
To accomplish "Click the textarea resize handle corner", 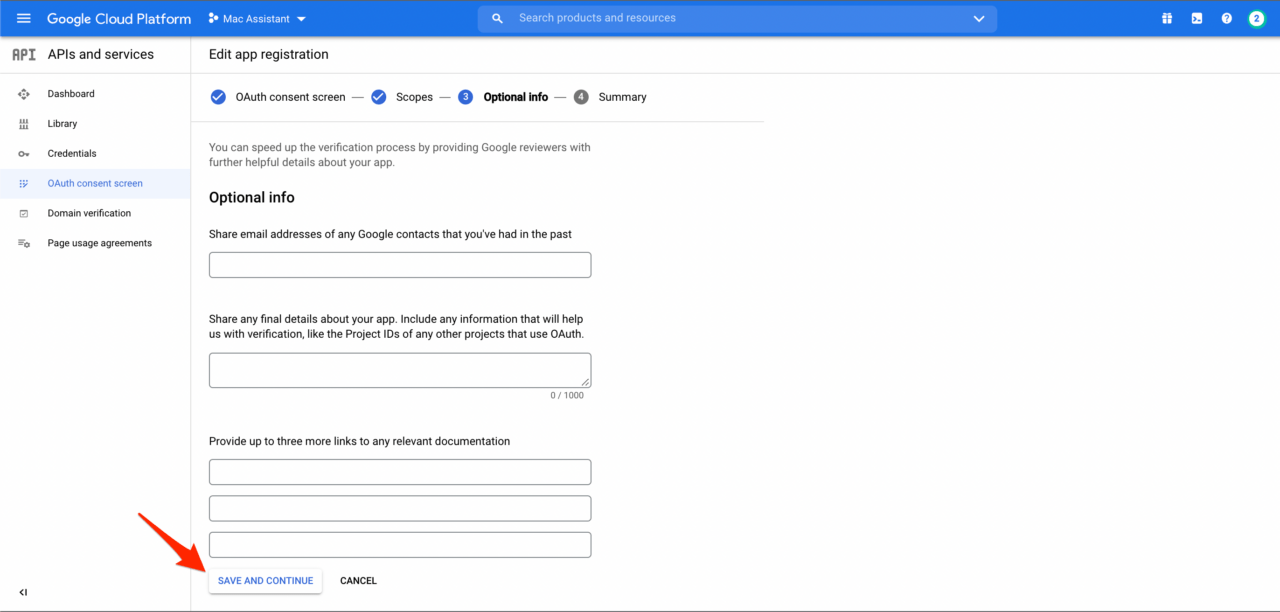I will tap(585, 382).
